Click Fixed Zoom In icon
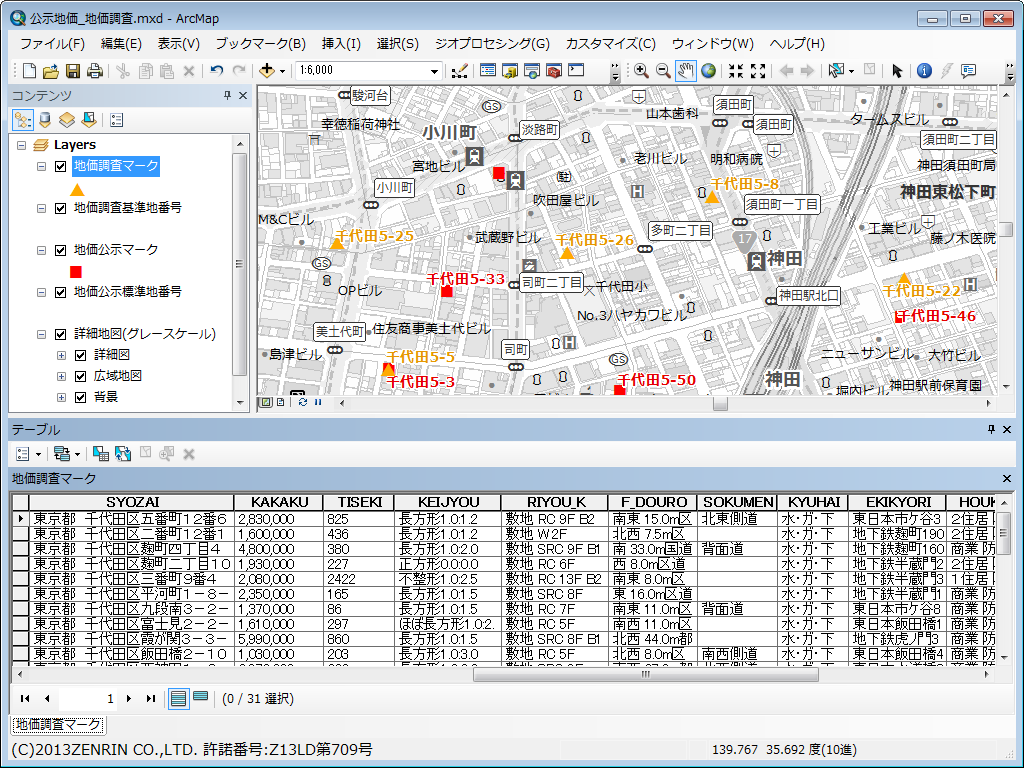The height and width of the screenshot is (768, 1024). (736, 71)
